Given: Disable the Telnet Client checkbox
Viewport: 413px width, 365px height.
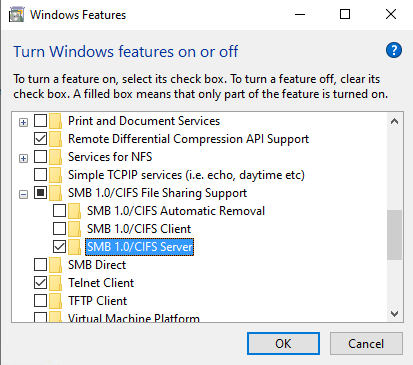Looking at the screenshot, I should pyautogui.click(x=40, y=283).
